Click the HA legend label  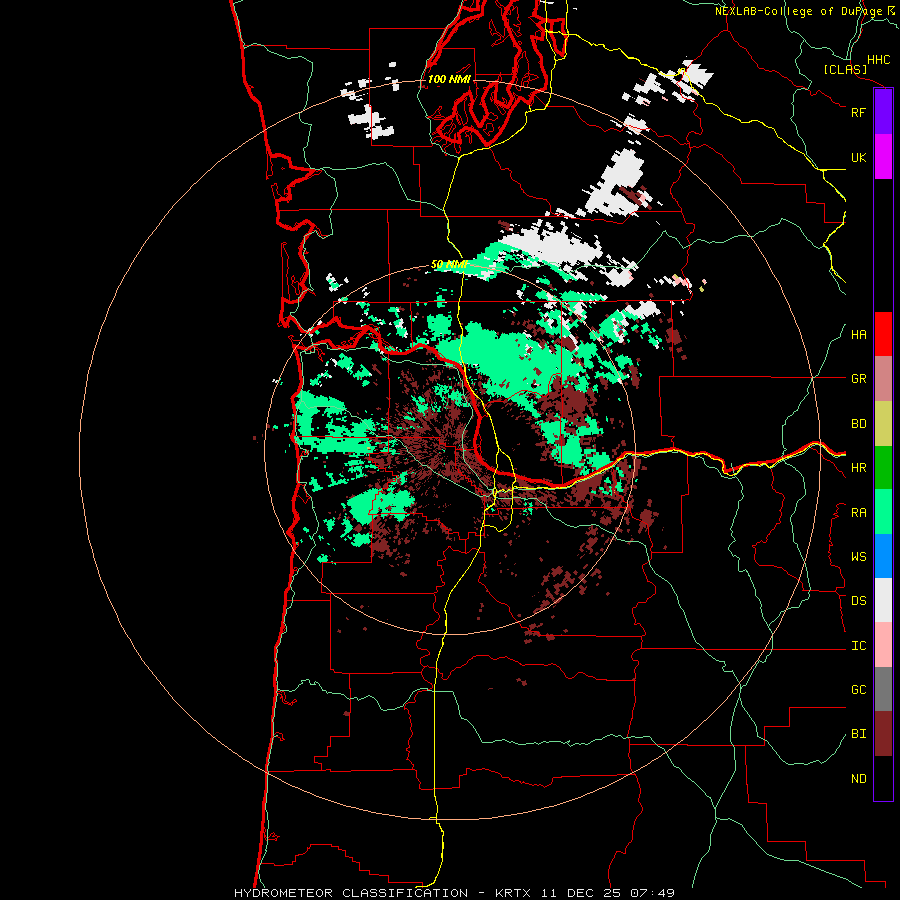click(858, 335)
